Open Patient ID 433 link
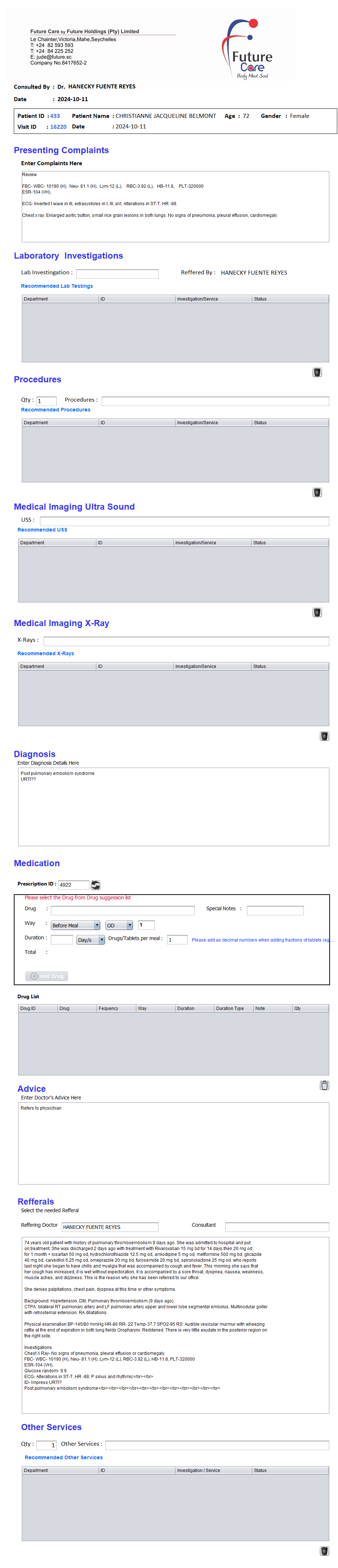Image resolution: width=338 pixels, height=1568 pixels. coord(55,116)
